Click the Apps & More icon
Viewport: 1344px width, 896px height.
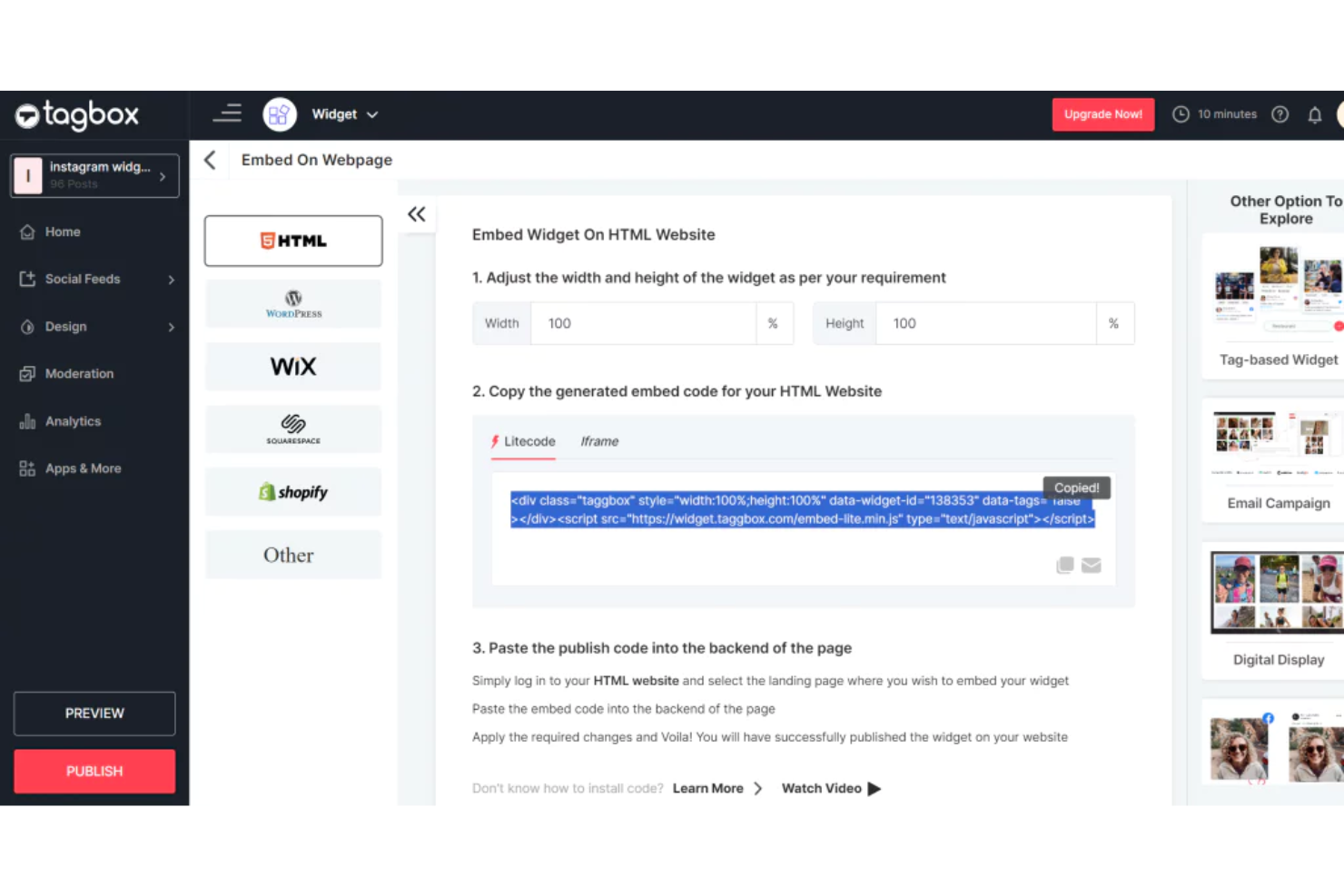pos(27,468)
